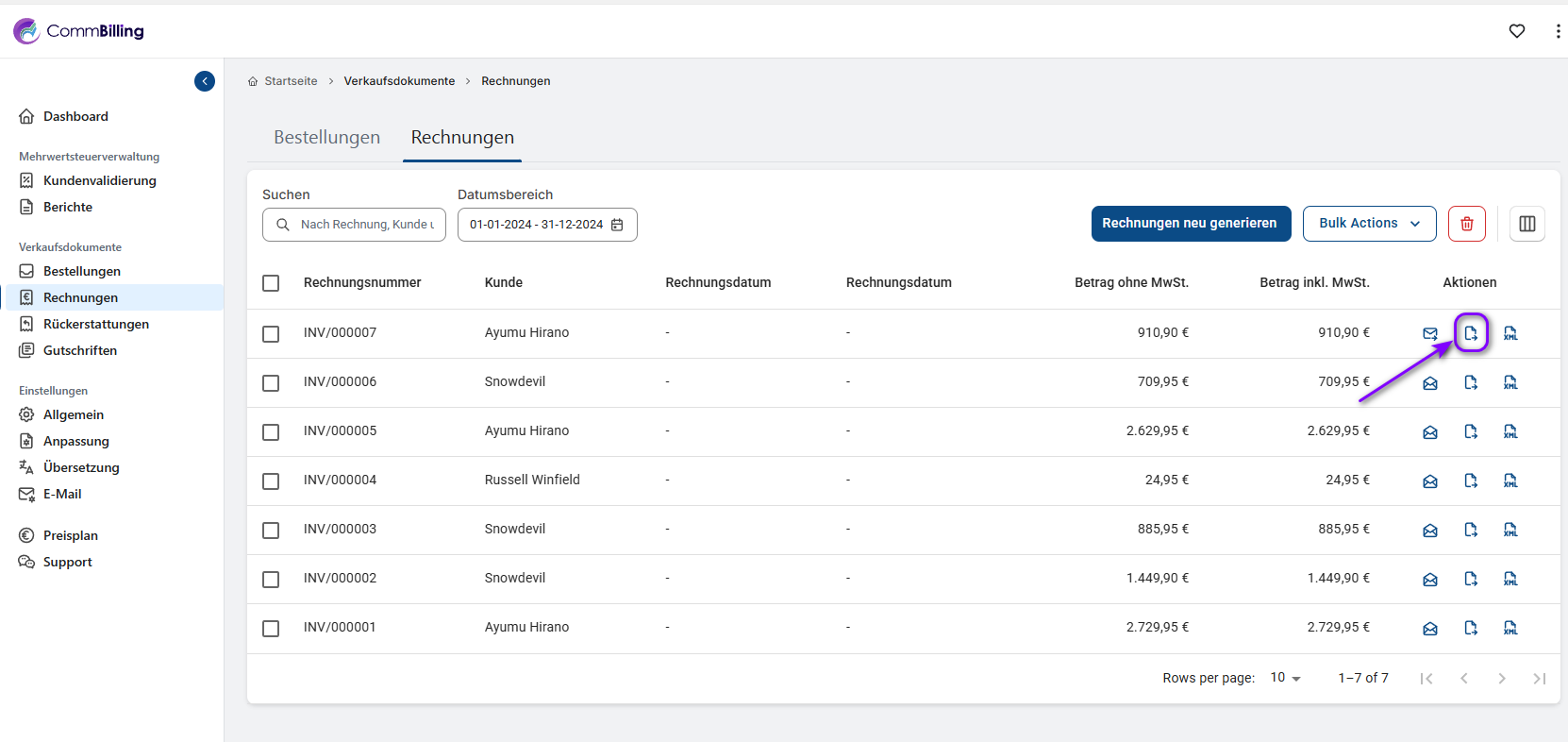This screenshot has height=742, width=1568.
Task: Download XML for invoice INV/000006
Action: pyautogui.click(x=1510, y=382)
